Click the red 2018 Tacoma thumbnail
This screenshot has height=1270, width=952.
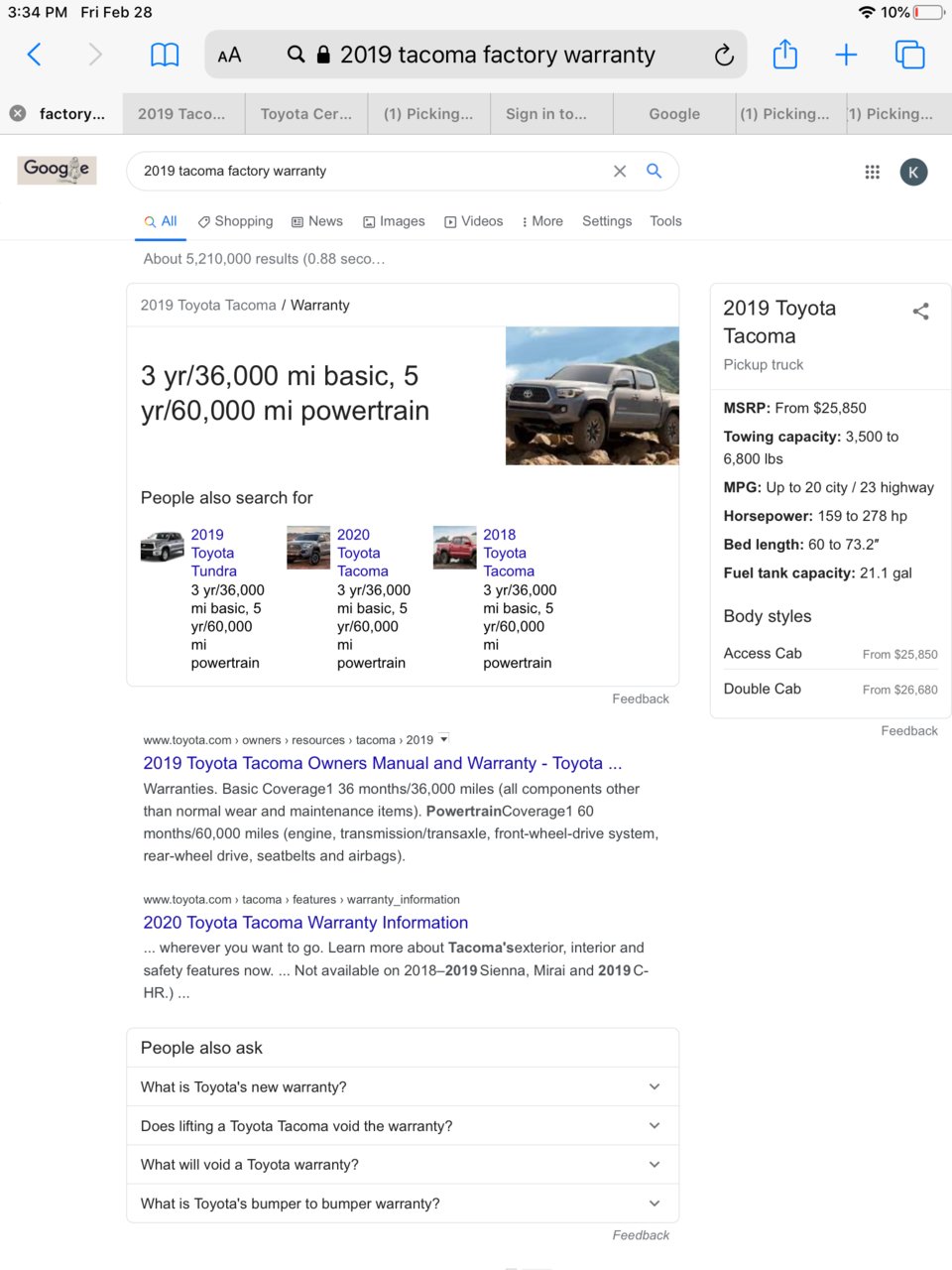(x=455, y=548)
